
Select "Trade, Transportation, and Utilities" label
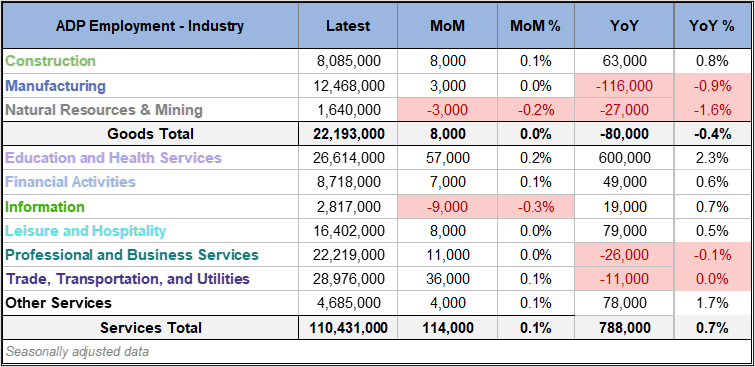click(x=128, y=279)
